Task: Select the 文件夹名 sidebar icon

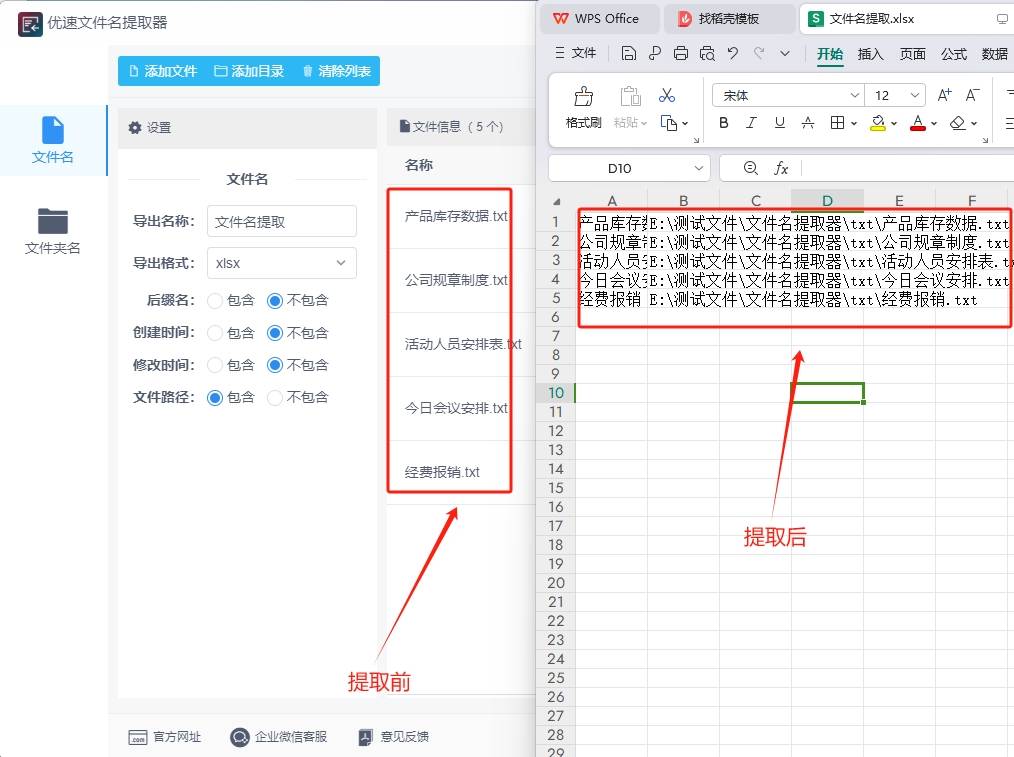Action: [52, 223]
